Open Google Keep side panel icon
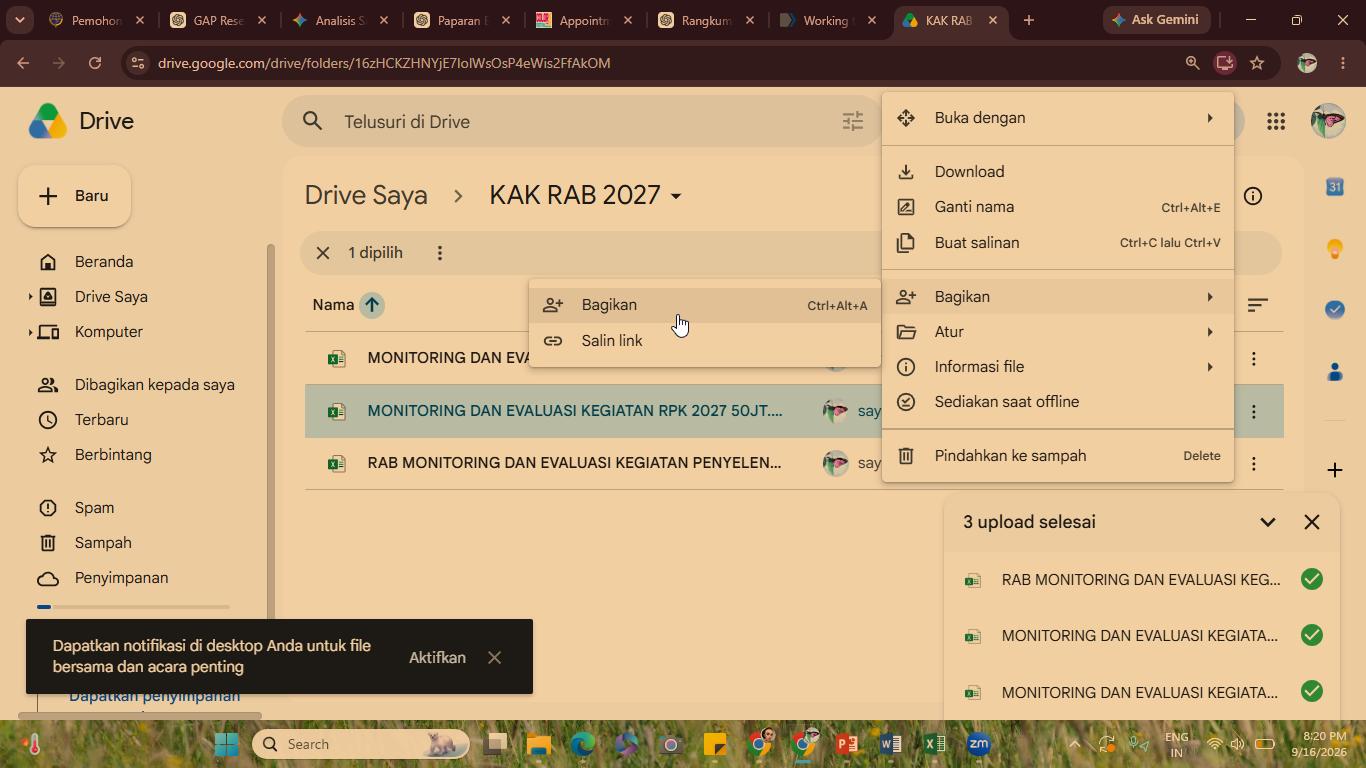Viewport: 1366px width, 768px height. 1334,249
